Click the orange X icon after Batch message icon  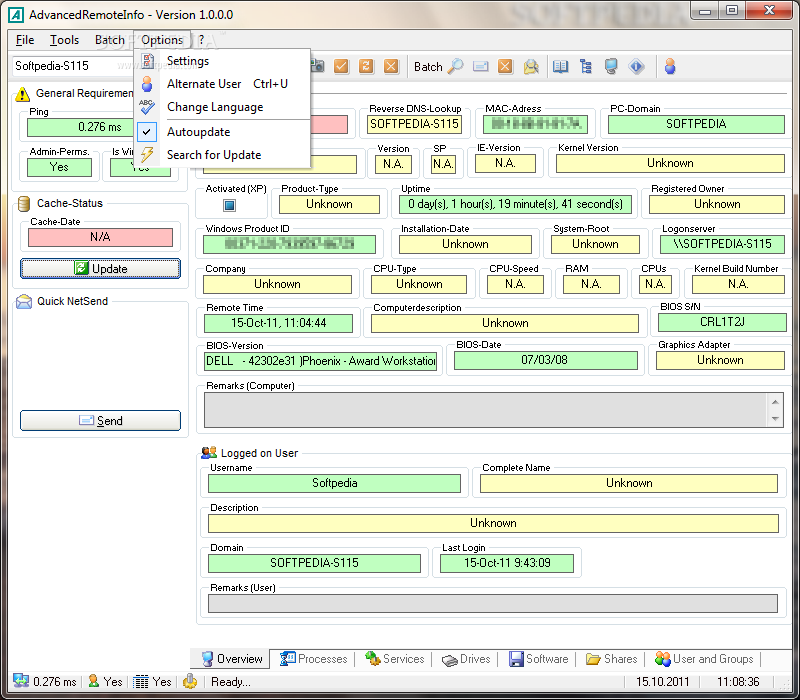[x=505, y=66]
